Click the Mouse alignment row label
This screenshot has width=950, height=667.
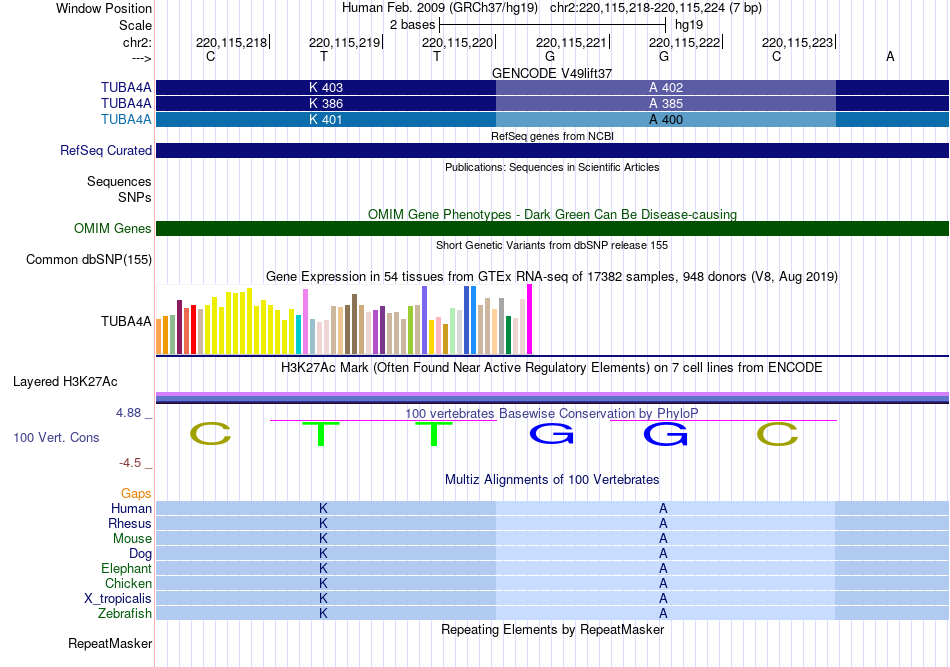tap(132, 539)
